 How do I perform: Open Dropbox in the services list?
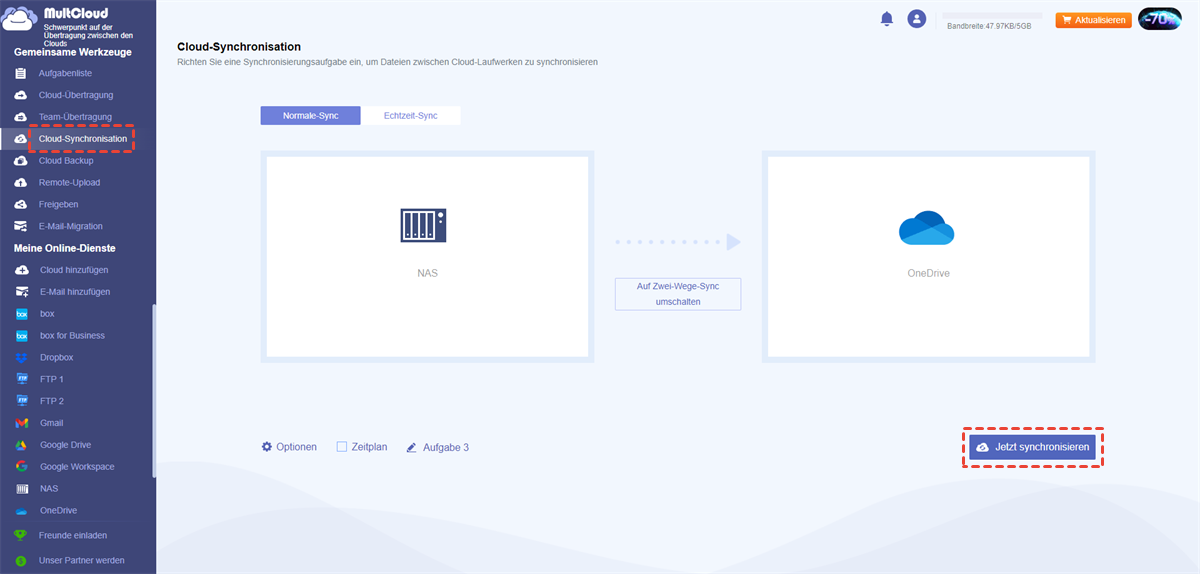[x=57, y=358]
